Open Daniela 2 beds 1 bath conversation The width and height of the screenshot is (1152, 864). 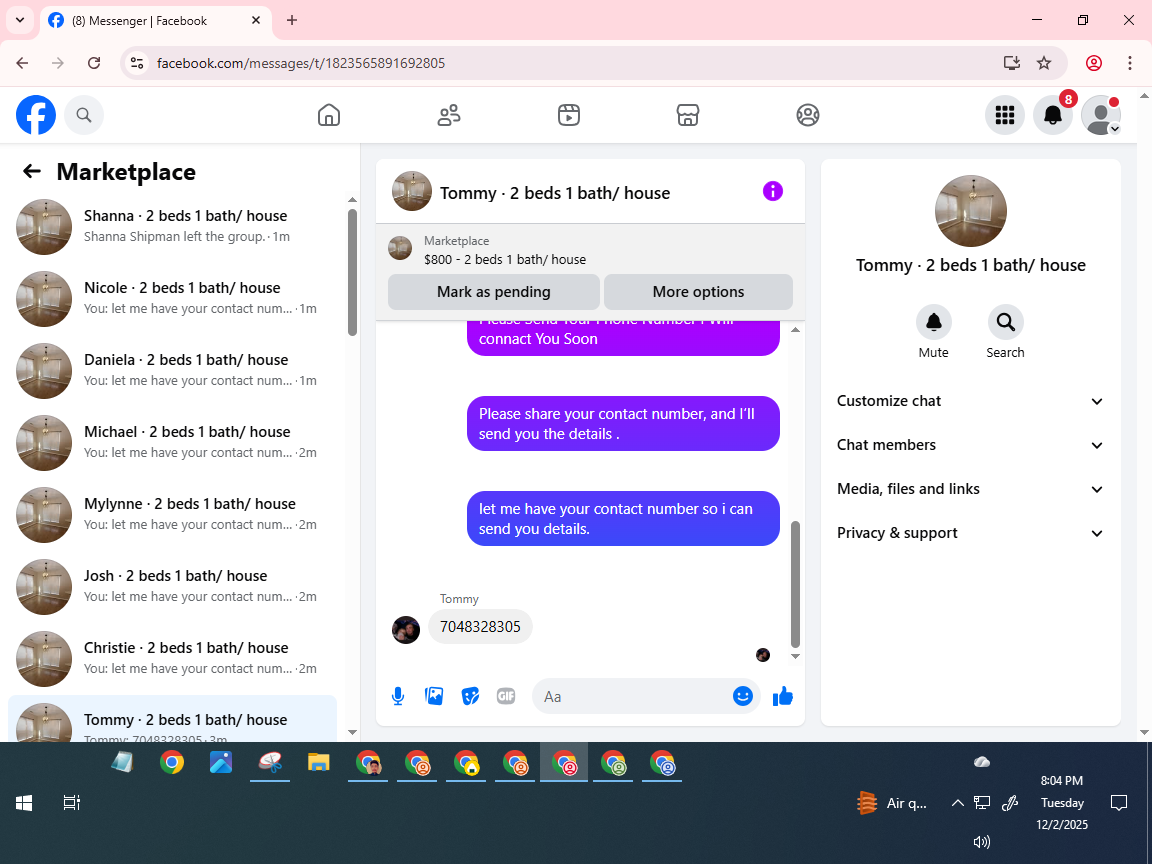coord(173,370)
